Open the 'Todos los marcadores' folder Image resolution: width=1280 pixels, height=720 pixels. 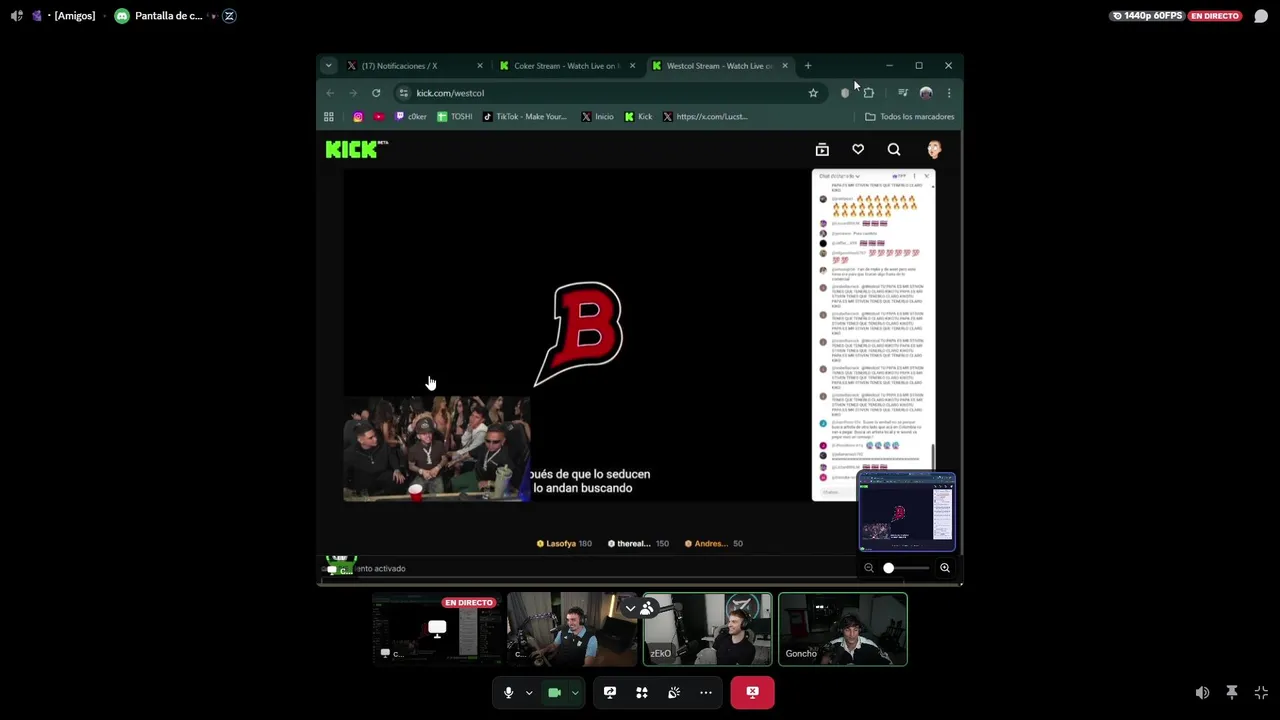click(x=909, y=117)
